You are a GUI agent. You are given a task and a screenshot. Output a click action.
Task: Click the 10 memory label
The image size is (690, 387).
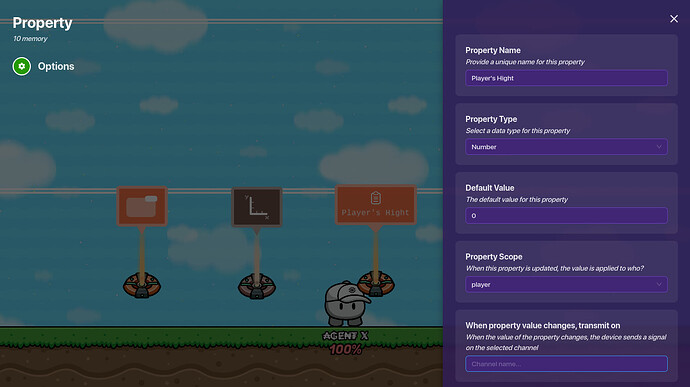(30, 39)
